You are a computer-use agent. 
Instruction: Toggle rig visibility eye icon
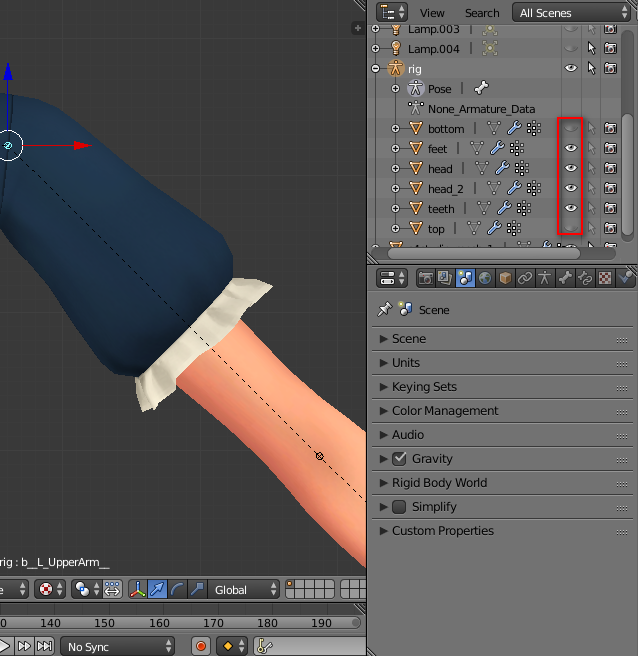(571, 68)
